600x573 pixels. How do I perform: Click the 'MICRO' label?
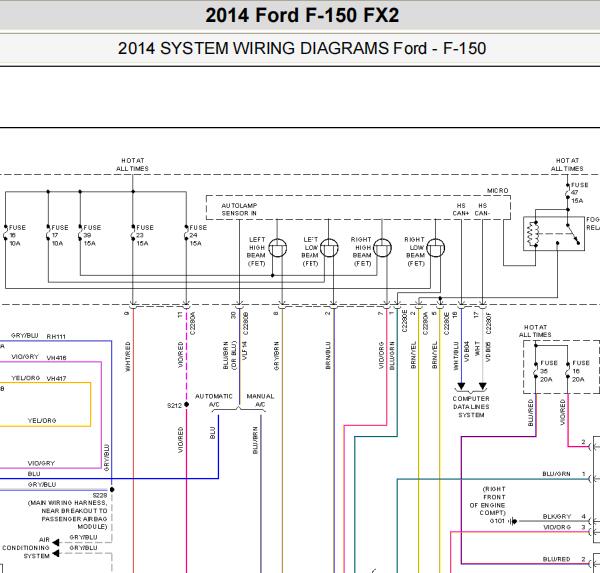(497, 191)
